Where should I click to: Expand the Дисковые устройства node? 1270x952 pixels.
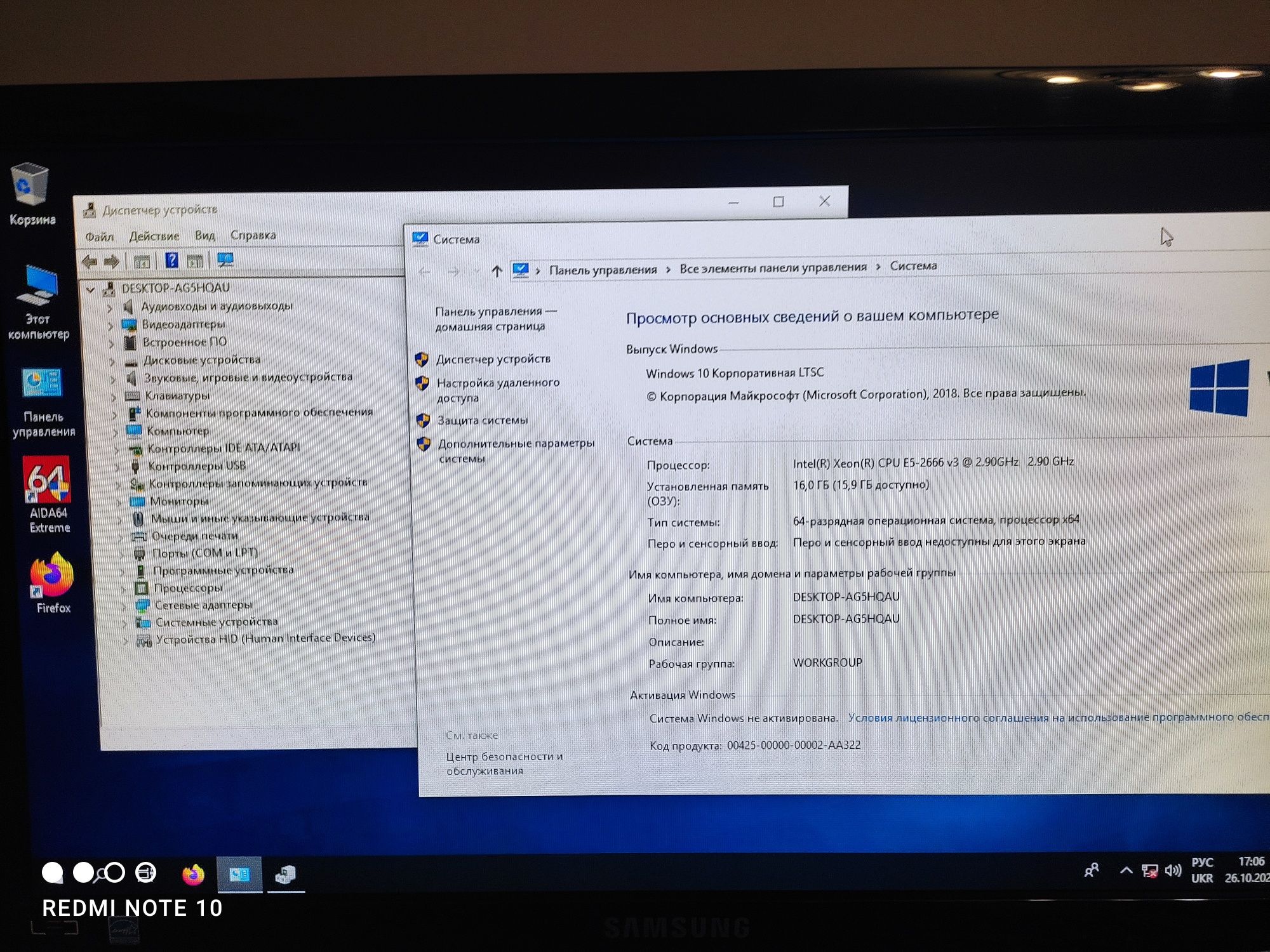pyautogui.click(x=112, y=361)
